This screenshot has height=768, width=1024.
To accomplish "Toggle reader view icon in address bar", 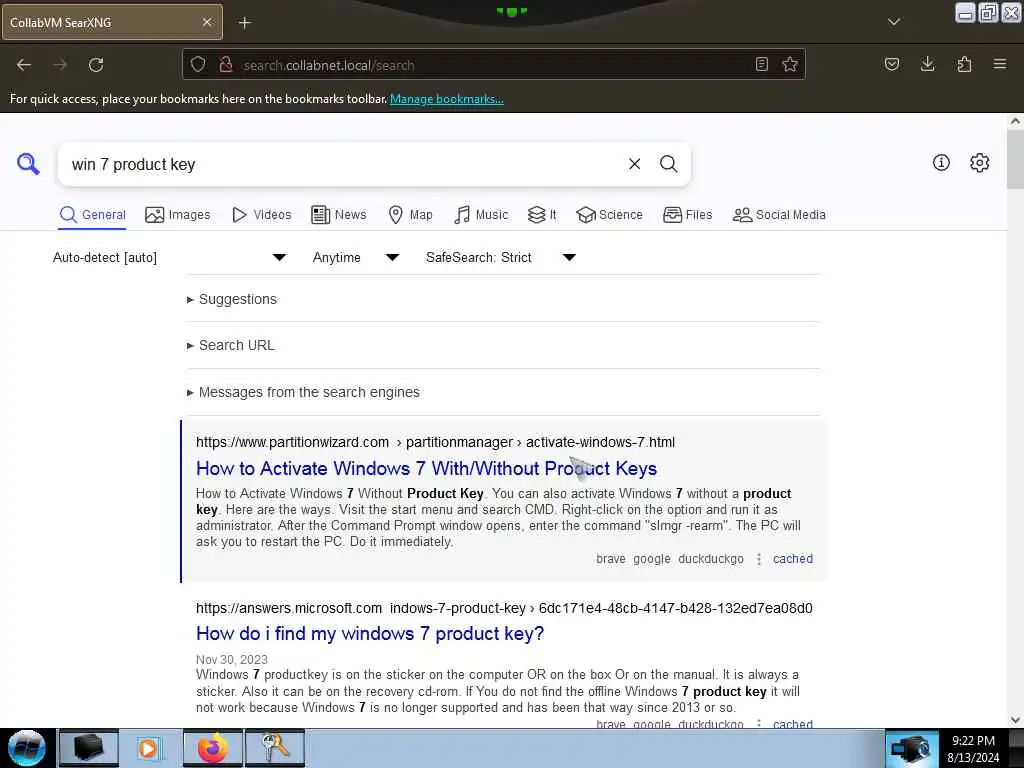I will click(x=761, y=64).
